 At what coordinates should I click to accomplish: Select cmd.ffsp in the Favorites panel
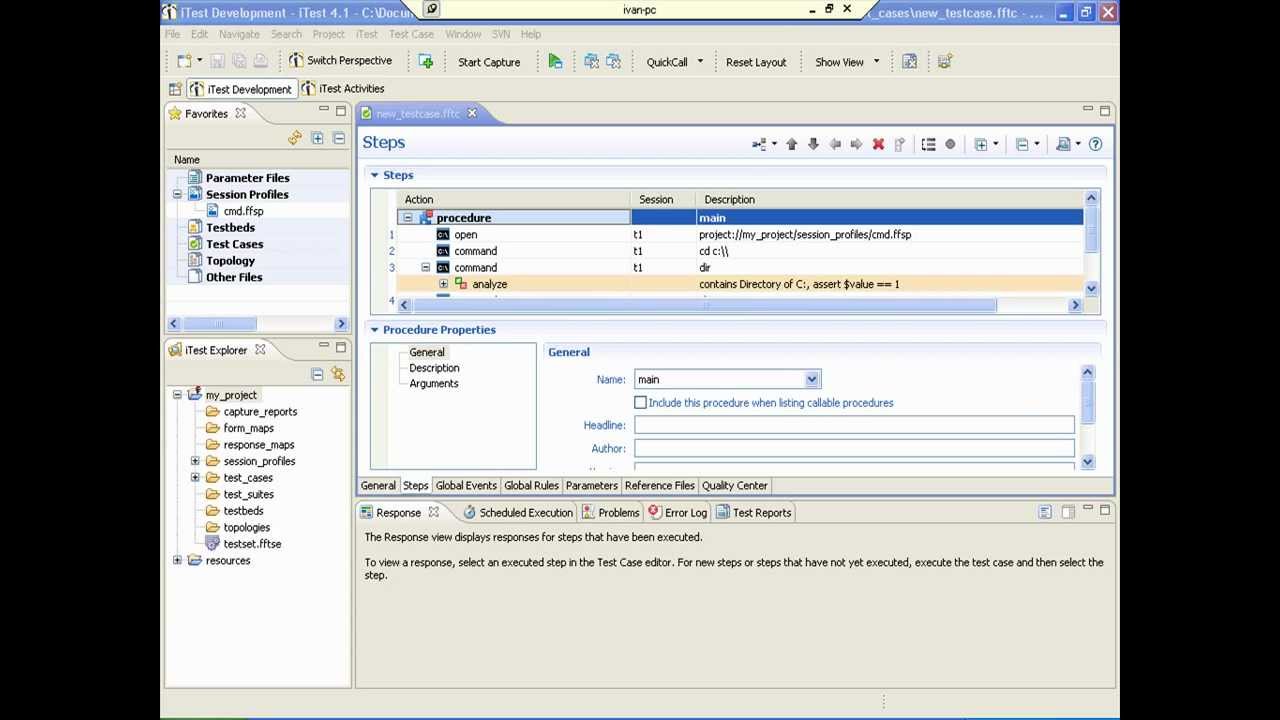coord(243,211)
